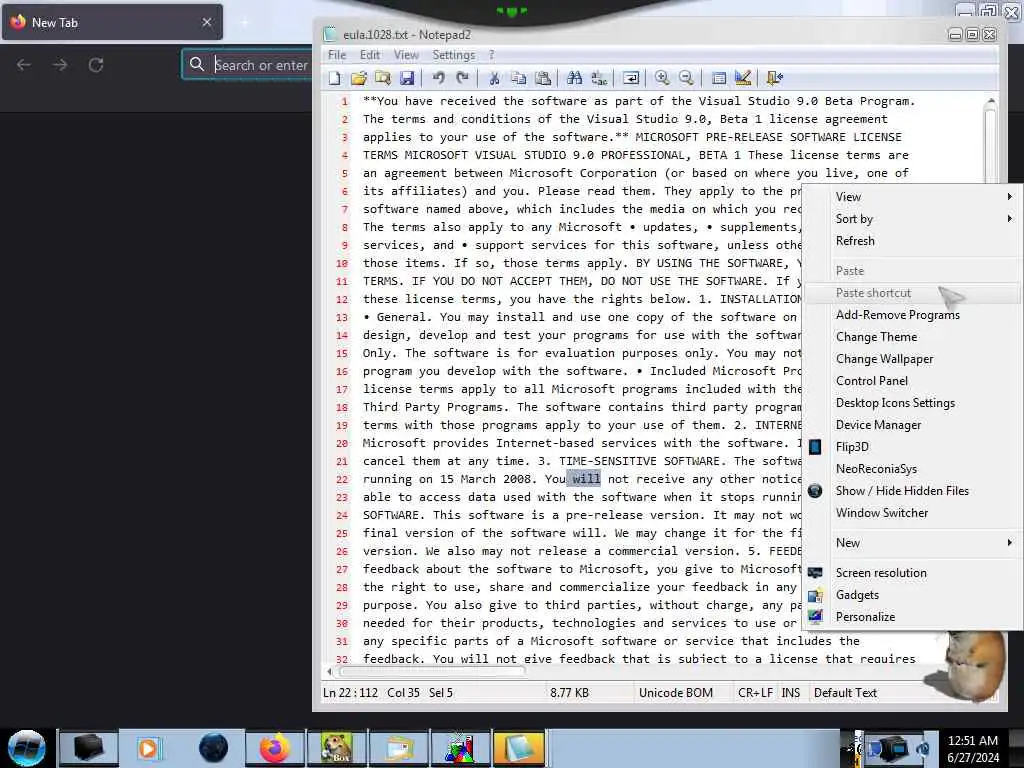The image size is (1024, 768).
Task: Launch Device Manager from context menu
Action: tap(912, 425)
